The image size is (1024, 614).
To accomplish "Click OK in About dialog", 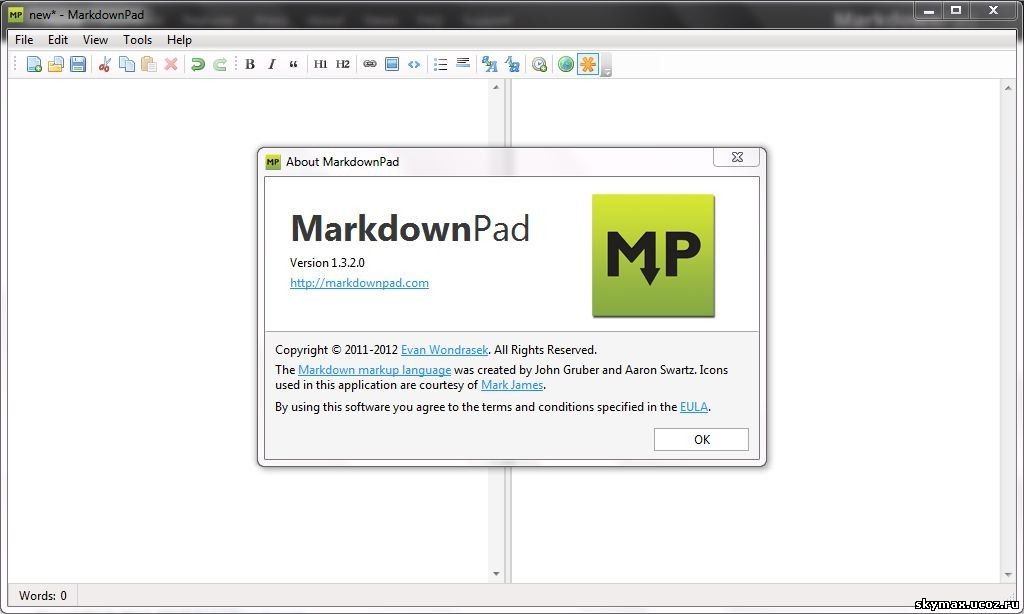I will pyautogui.click(x=701, y=440).
